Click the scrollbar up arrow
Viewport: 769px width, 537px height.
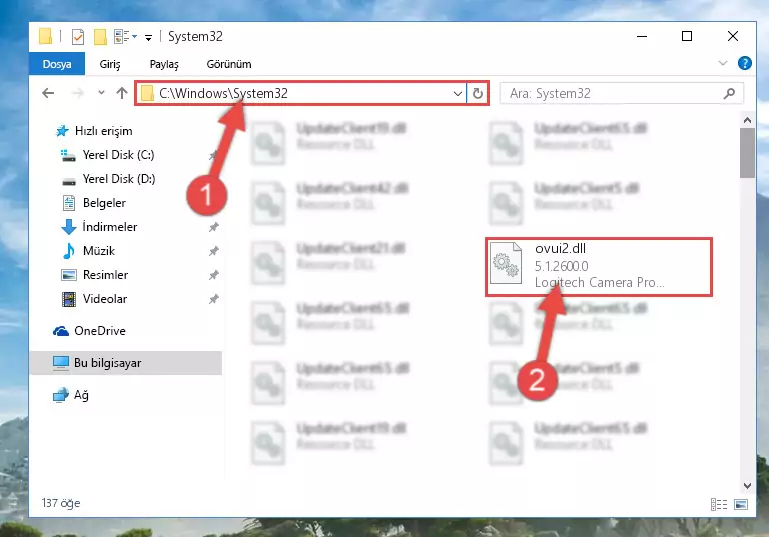[747, 120]
